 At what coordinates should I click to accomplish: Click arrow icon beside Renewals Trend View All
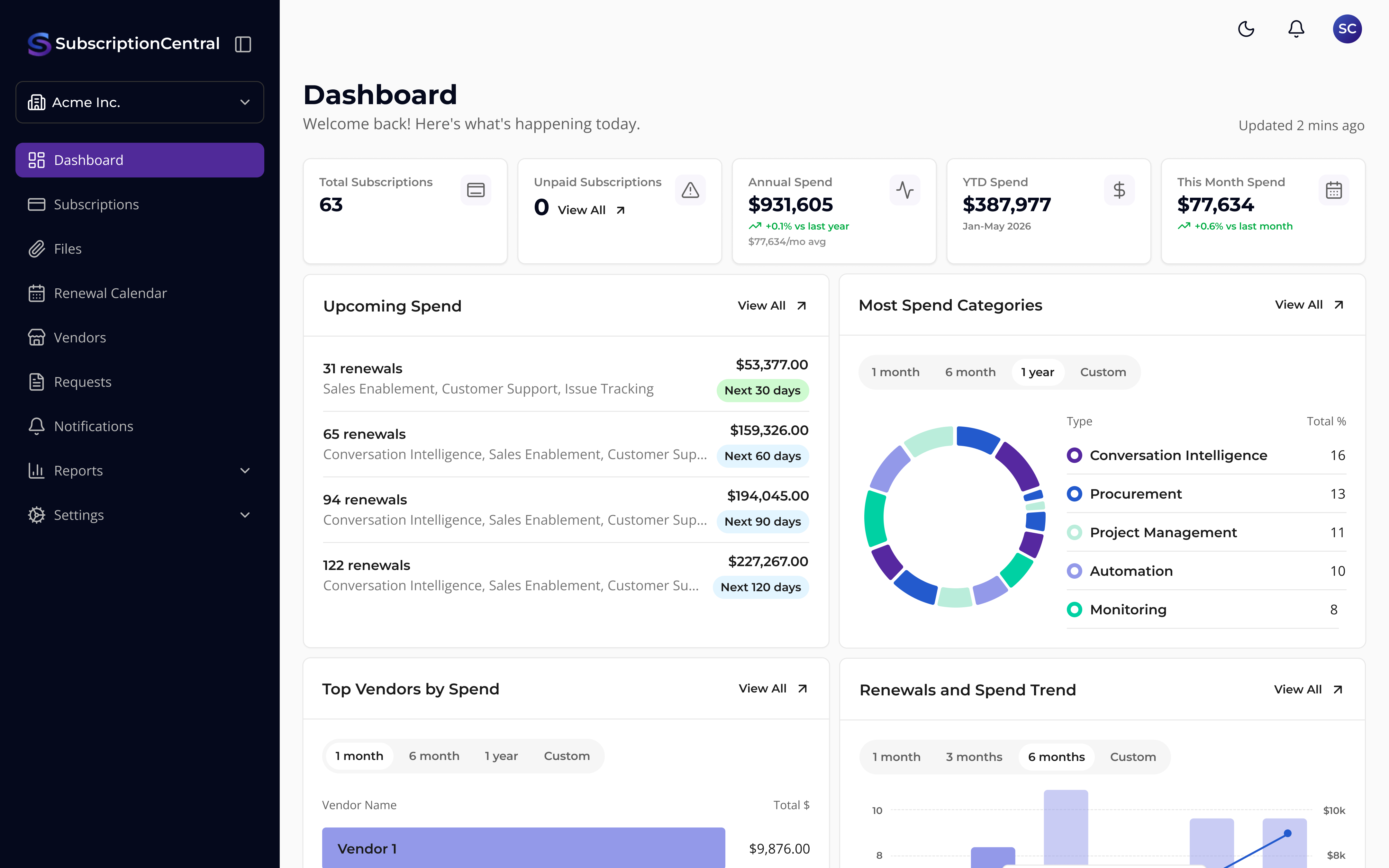pyautogui.click(x=1338, y=690)
